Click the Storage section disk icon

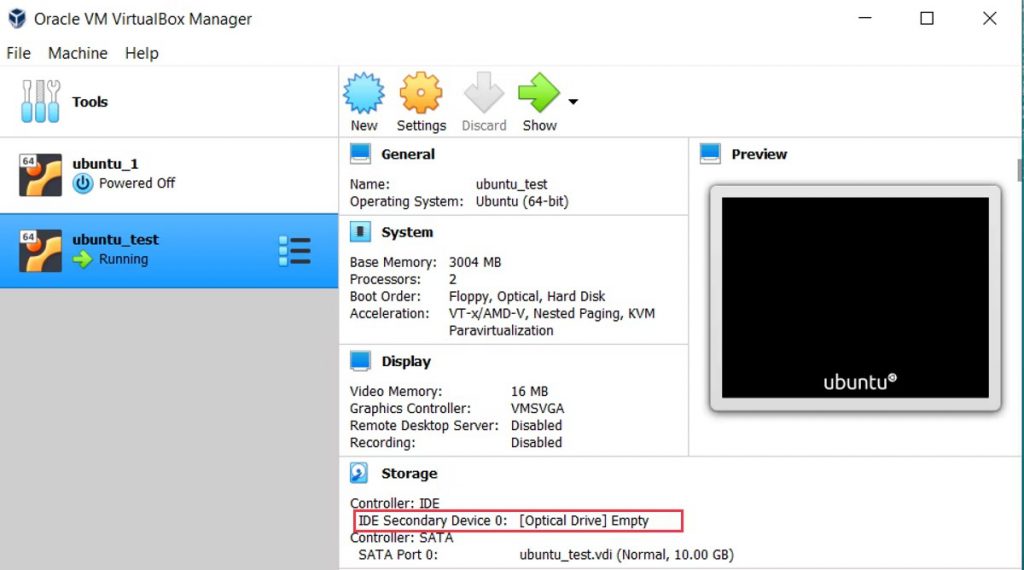tap(360, 473)
